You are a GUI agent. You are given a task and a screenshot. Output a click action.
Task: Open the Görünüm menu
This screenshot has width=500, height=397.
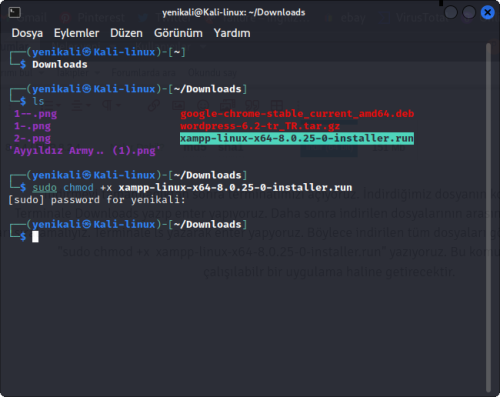point(178,33)
